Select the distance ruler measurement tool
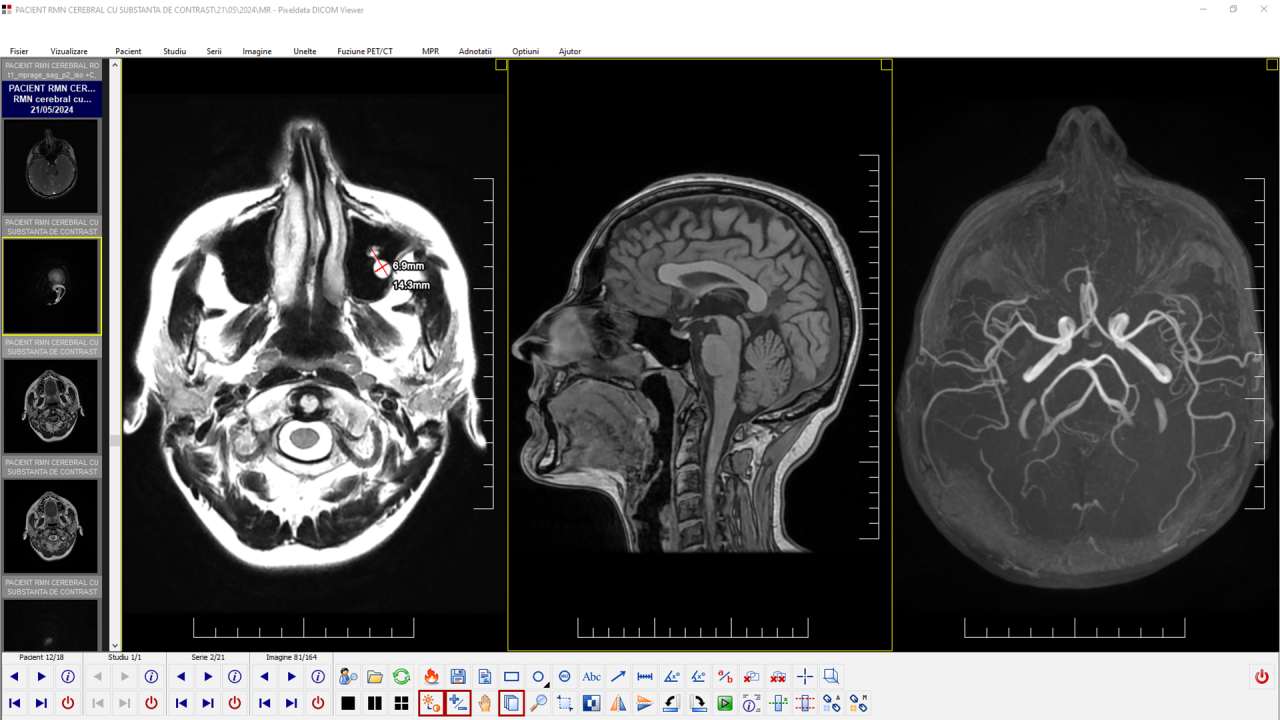The image size is (1280, 720). tap(645, 677)
